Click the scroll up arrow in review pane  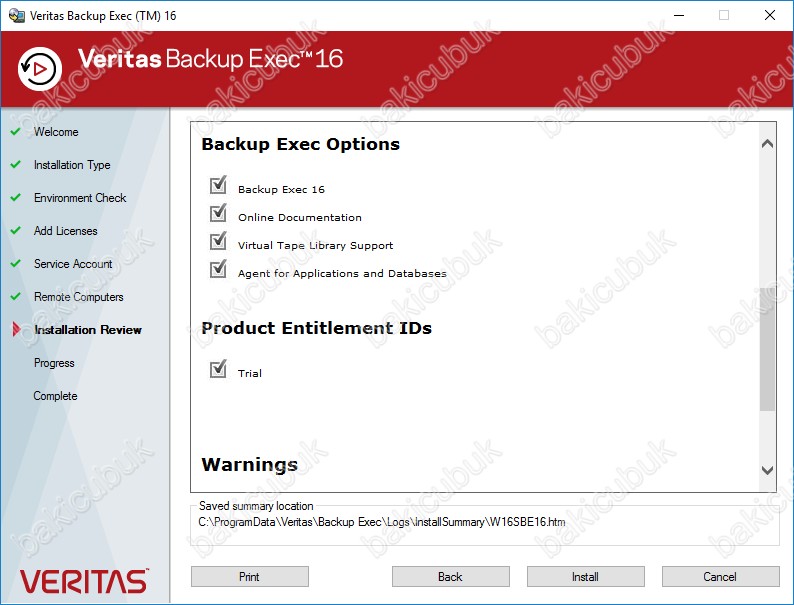pos(767,144)
